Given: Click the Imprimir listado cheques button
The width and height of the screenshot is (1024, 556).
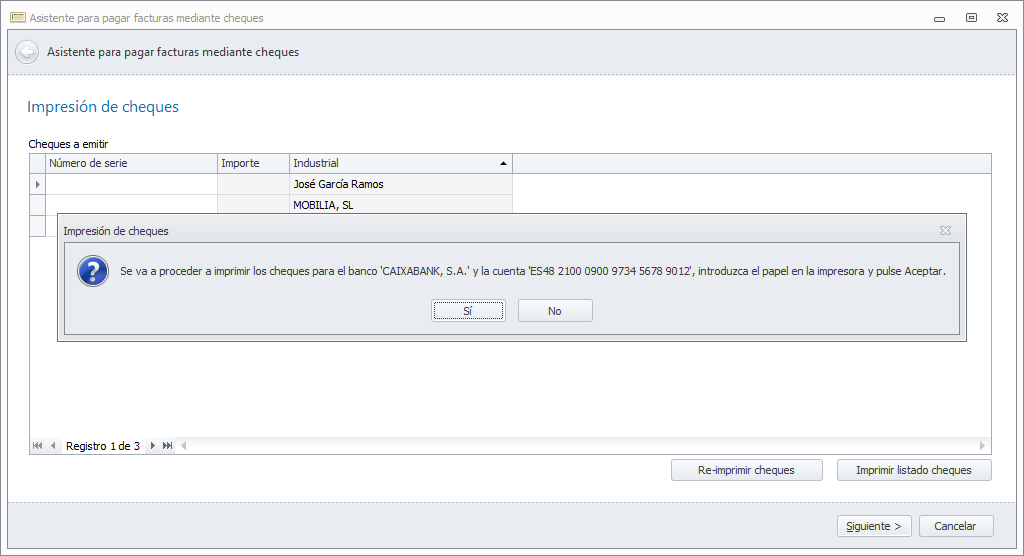Looking at the screenshot, I should [914, 470].
